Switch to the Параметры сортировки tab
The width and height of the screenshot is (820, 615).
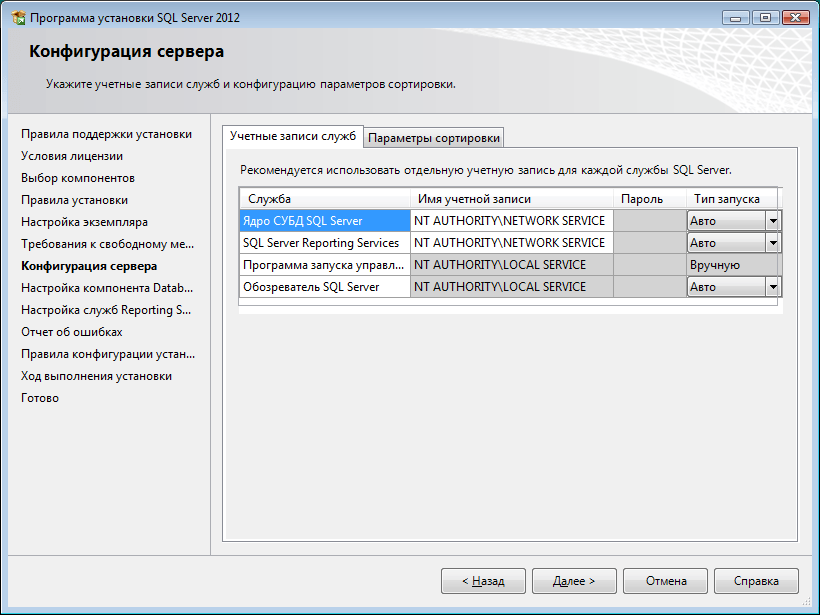434,138
